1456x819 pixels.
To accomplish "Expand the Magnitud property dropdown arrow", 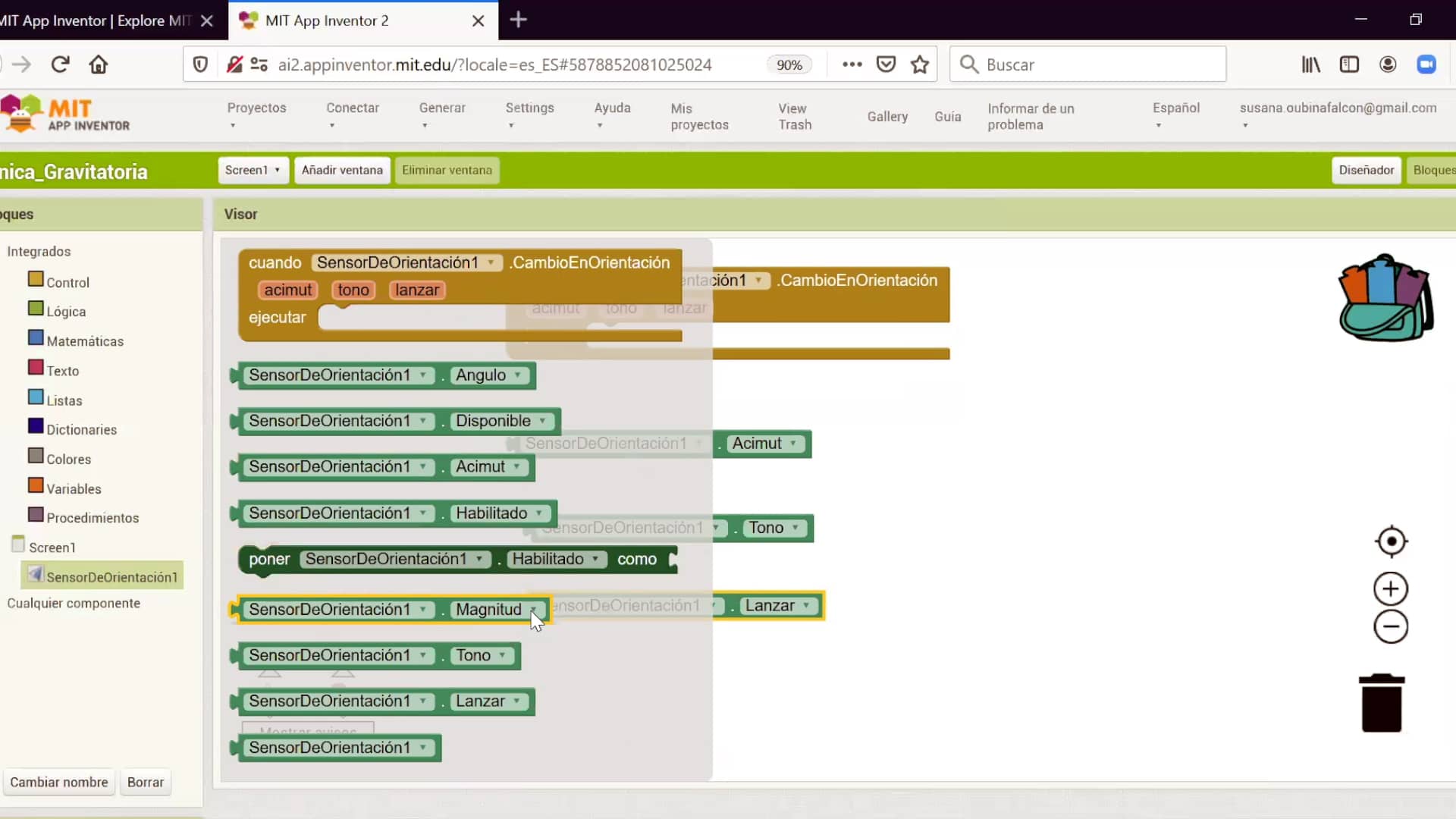I will pos(533,610).
